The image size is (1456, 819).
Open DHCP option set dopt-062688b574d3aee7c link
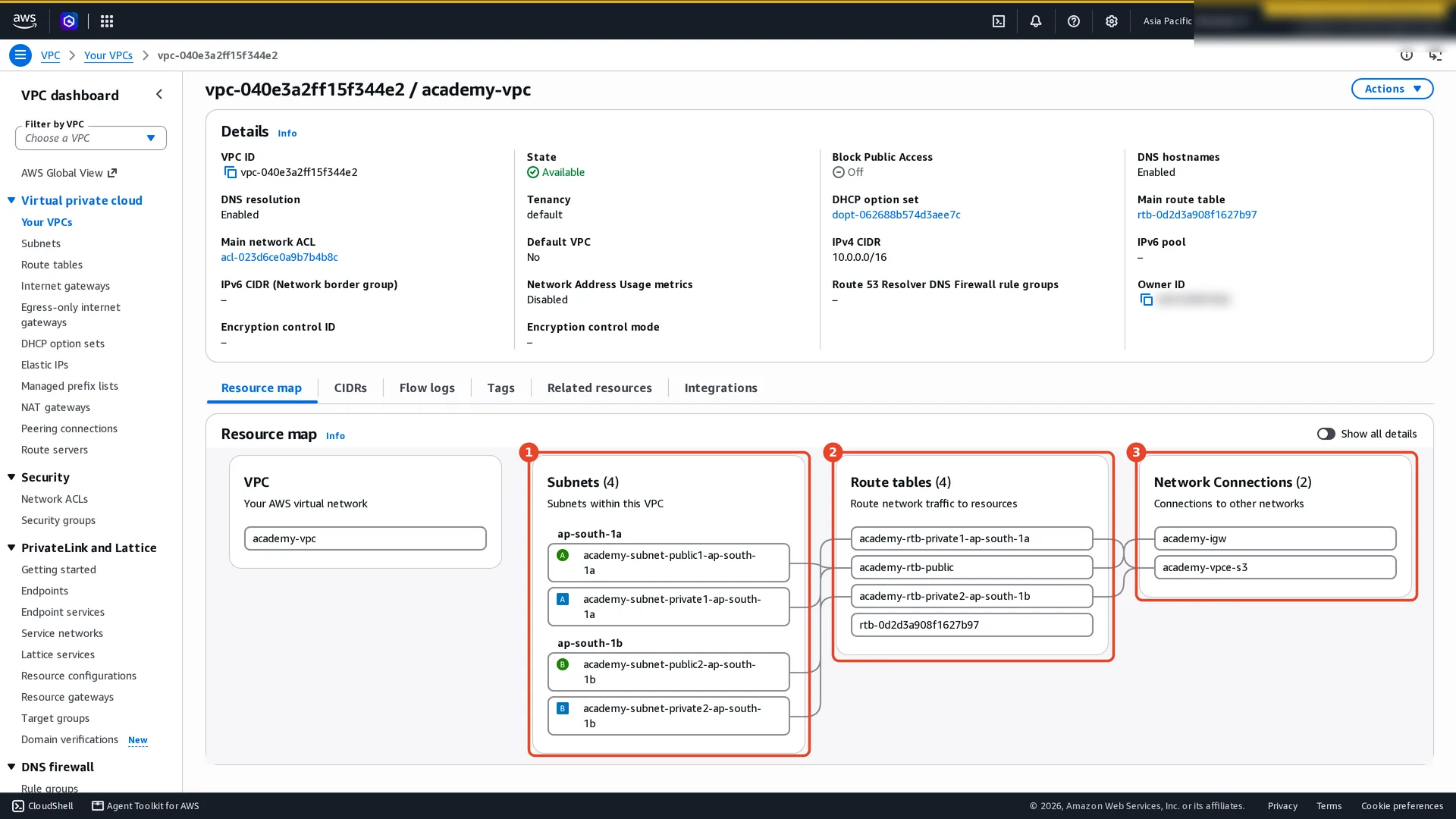point(896,215)
